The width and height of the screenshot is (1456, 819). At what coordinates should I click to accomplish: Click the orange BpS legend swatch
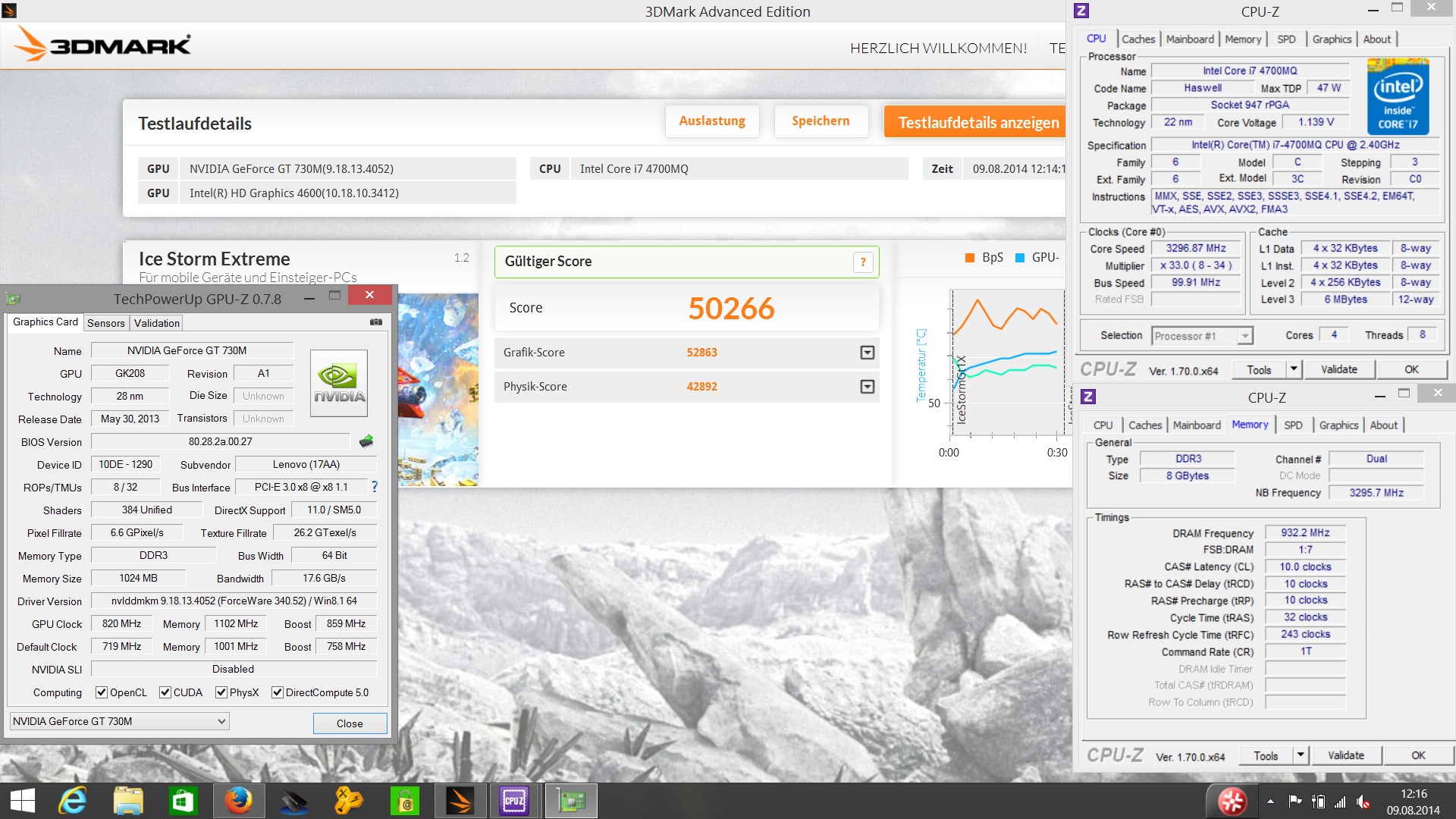pos(969,258)
